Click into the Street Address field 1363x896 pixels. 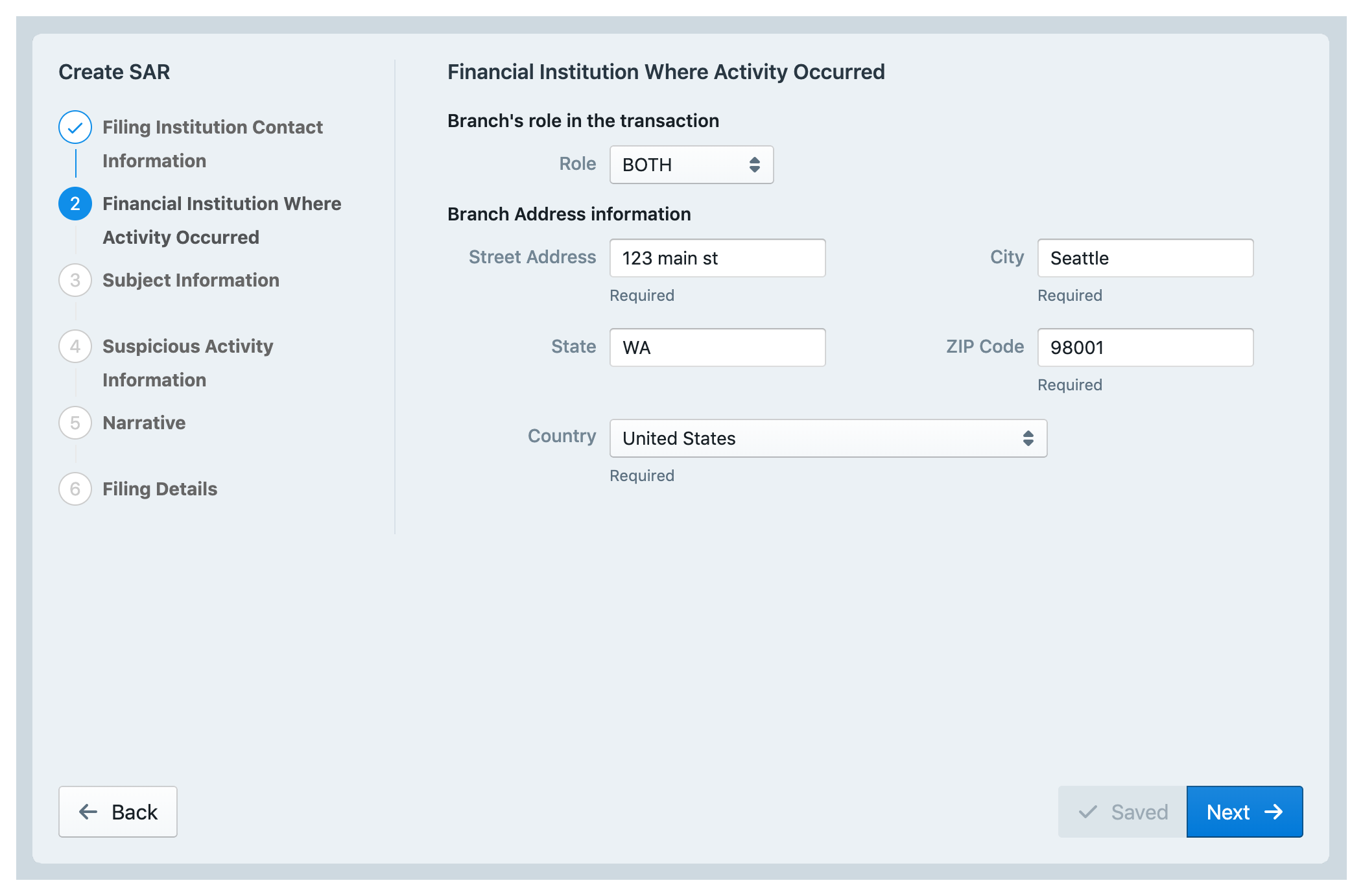tap(717, 257)
